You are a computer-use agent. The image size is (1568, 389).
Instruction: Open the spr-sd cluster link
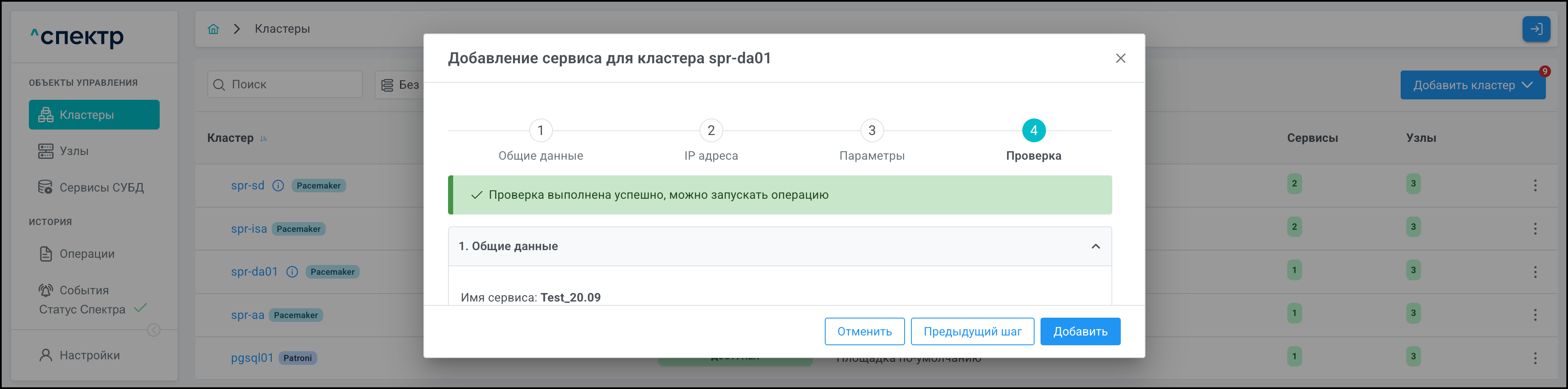click(248, 186)
